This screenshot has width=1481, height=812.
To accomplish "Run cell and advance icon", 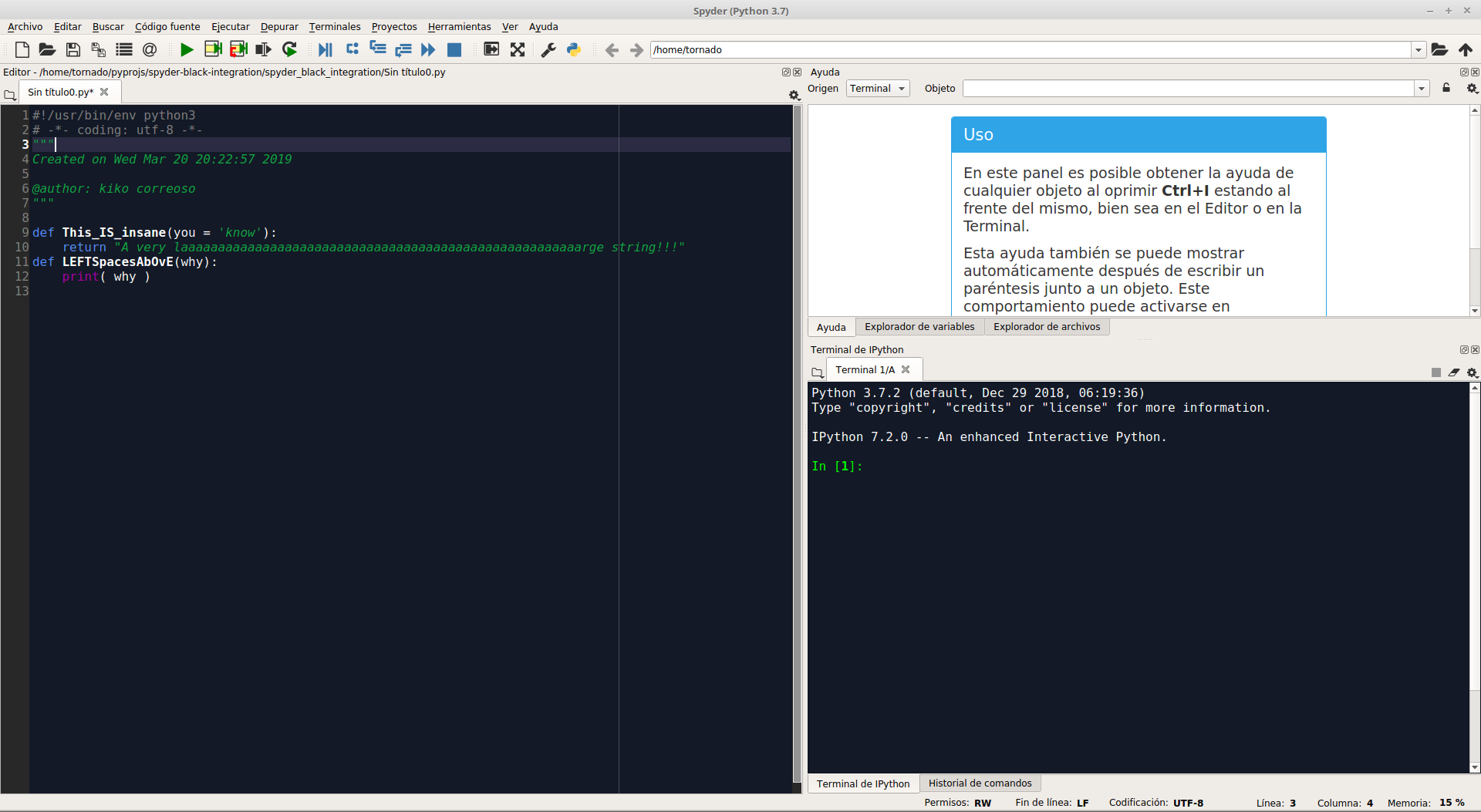I will [x=238, y=49].
